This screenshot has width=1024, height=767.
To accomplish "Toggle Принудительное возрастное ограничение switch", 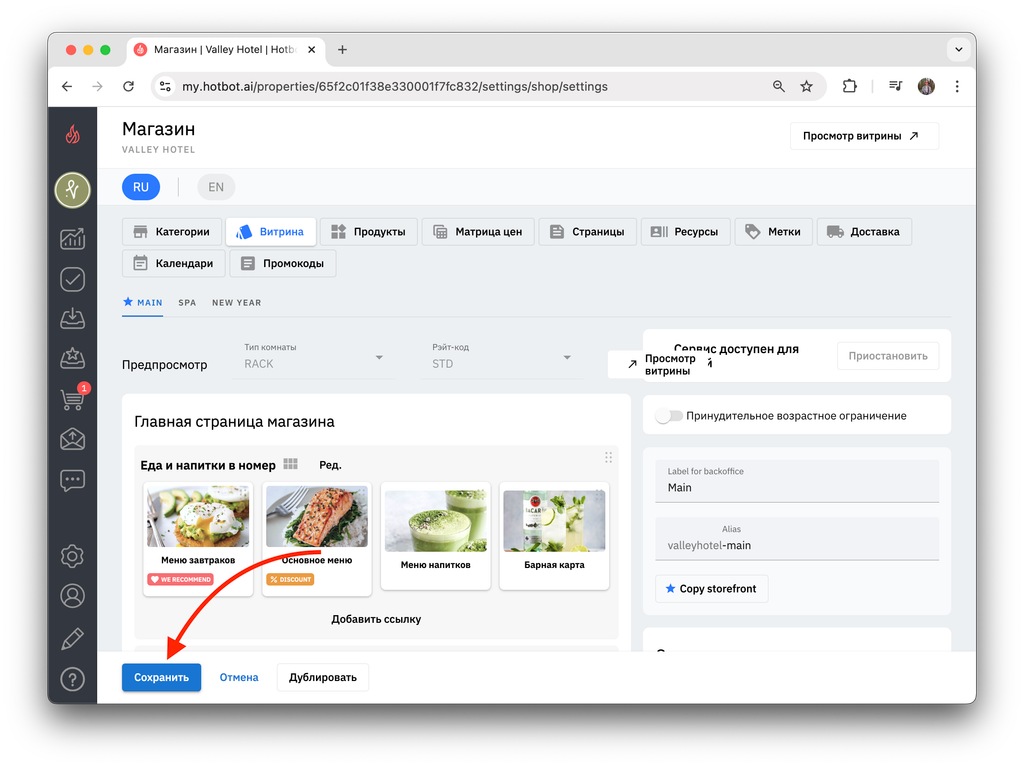I will [669, 416].
